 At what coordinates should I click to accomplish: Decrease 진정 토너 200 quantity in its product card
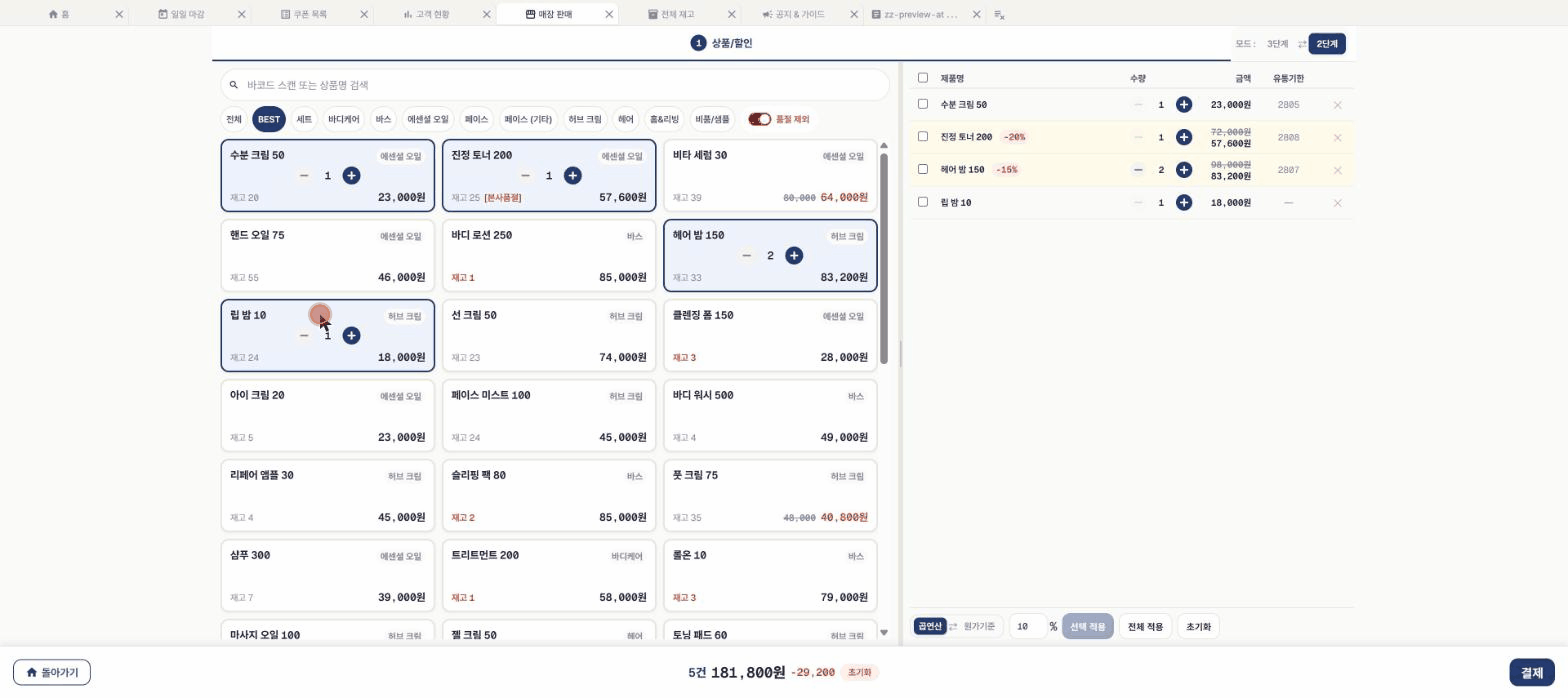pyautogui.click(x=525, y=176)
